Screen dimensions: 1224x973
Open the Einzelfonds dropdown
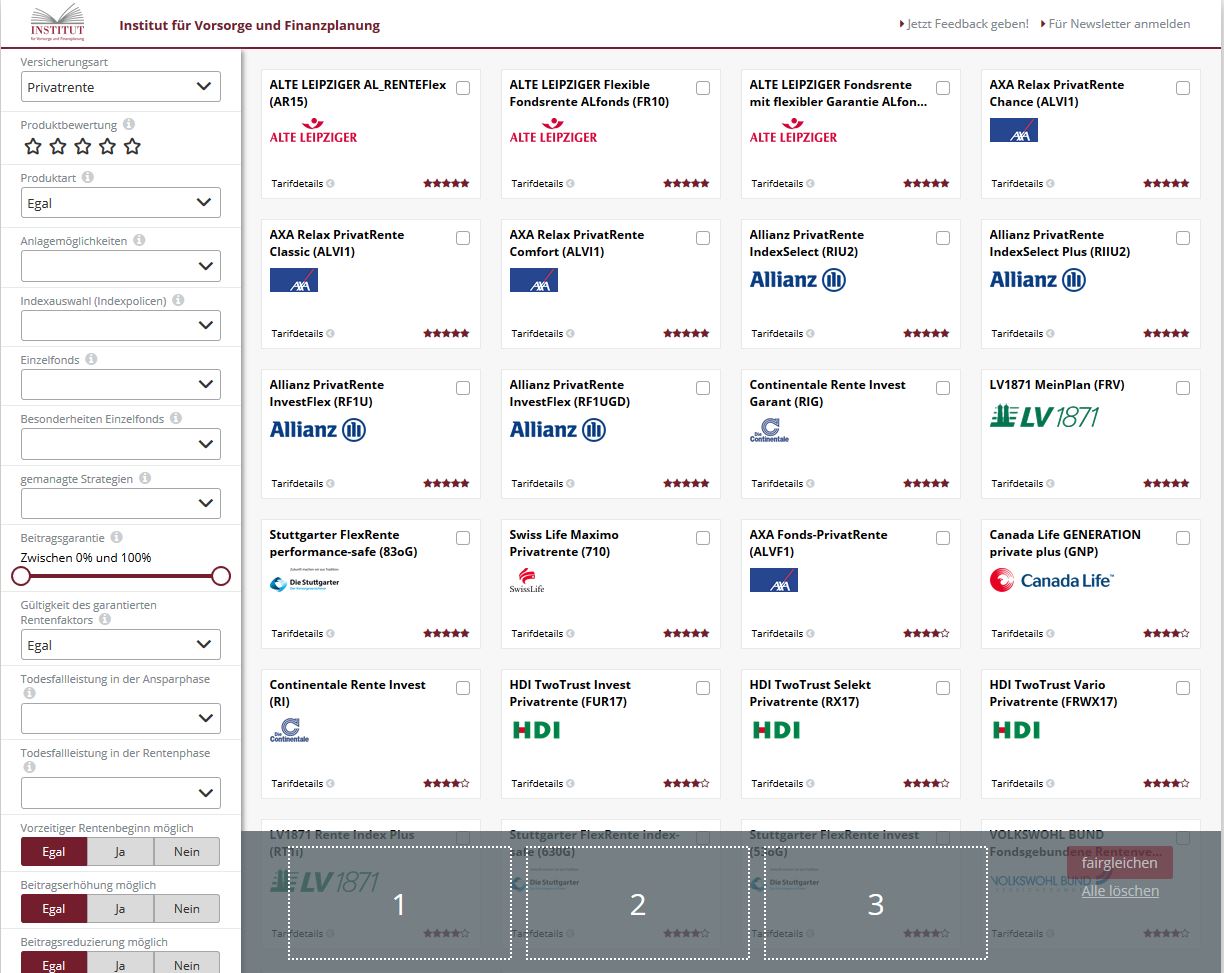tap(121, 384)
